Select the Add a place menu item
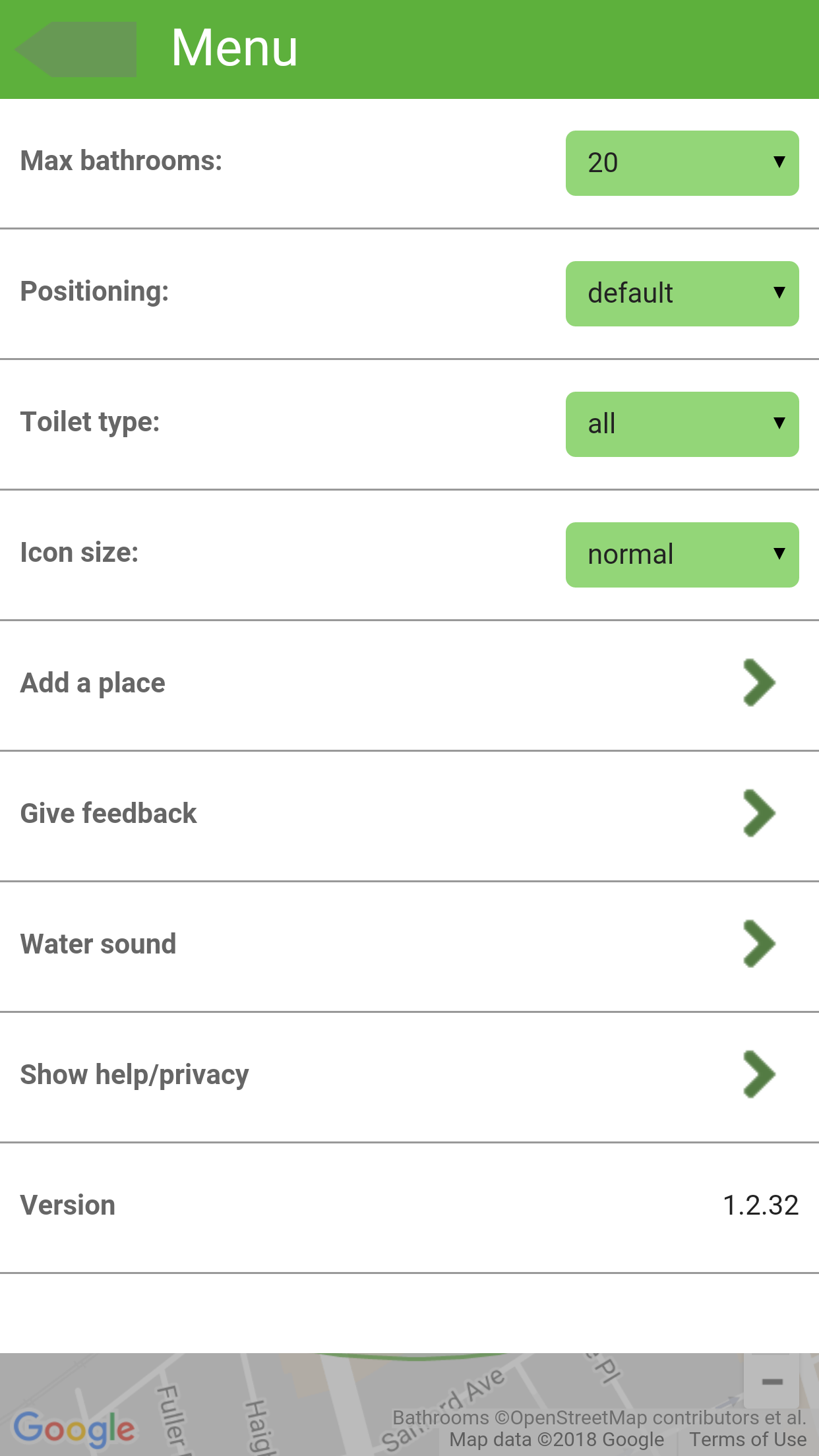Image resolution: width=819 pixels, height=1456 pixels. pyautogui.click(x=93, y=683)
